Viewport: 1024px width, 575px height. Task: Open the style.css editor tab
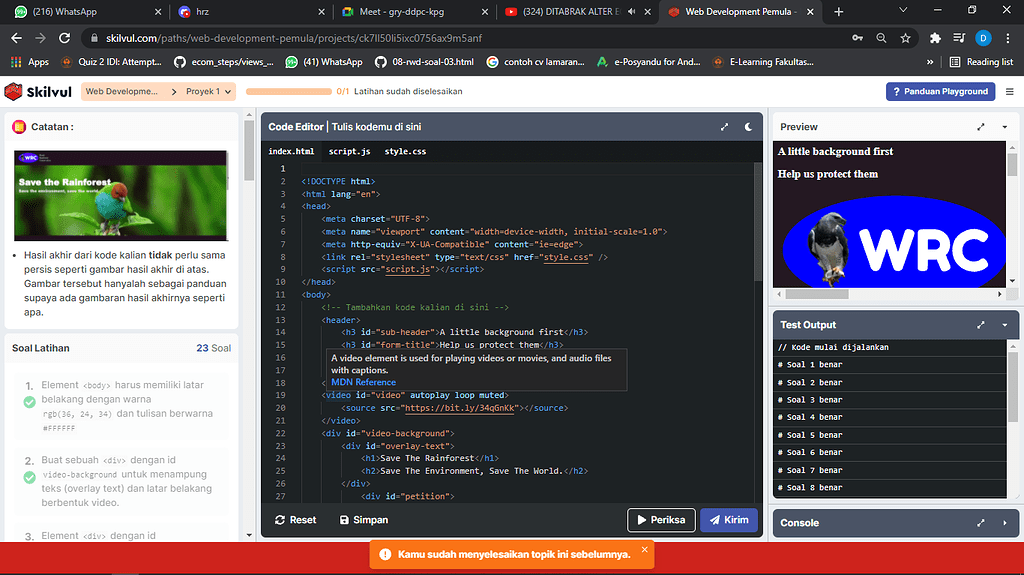click(405, 152)
